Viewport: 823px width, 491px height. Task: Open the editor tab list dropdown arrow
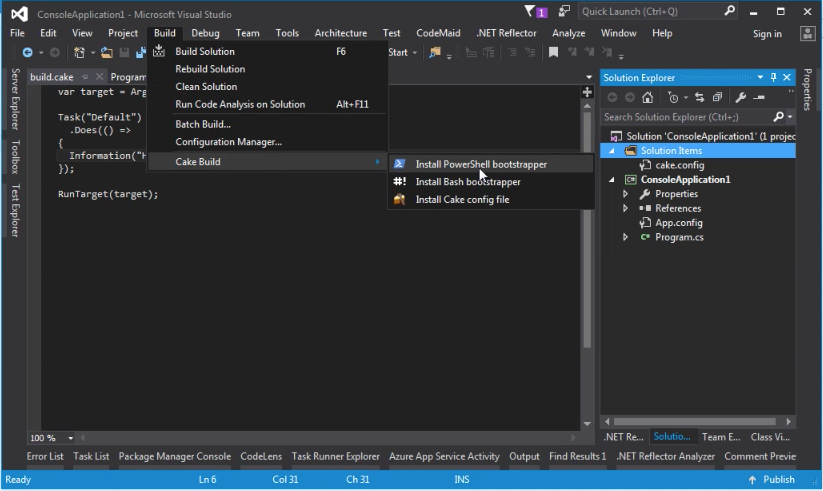589,77
